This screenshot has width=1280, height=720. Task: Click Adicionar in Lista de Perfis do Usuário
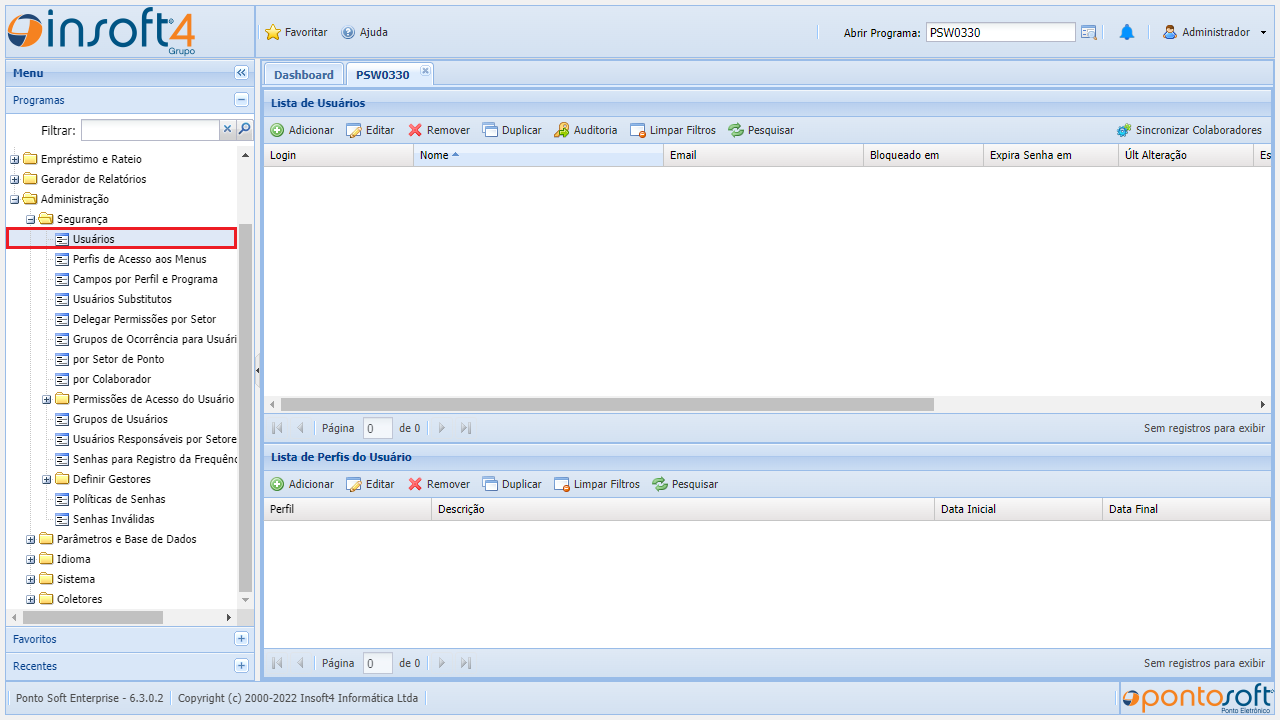[x=302, y=484]
